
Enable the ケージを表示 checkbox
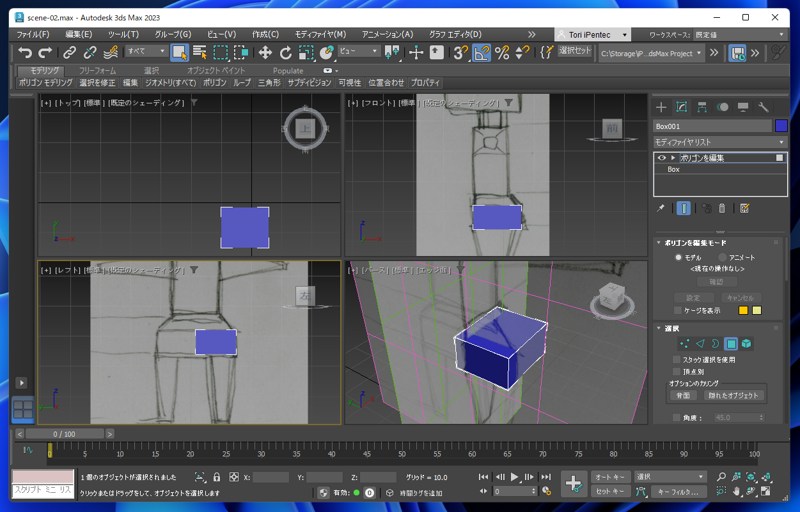[678, 311]
